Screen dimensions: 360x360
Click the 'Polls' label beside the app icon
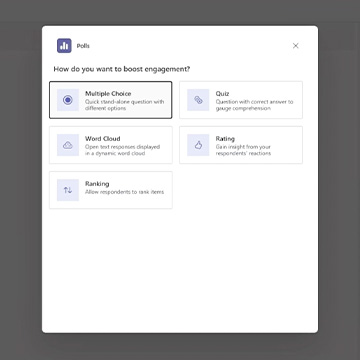coord(83,46)
